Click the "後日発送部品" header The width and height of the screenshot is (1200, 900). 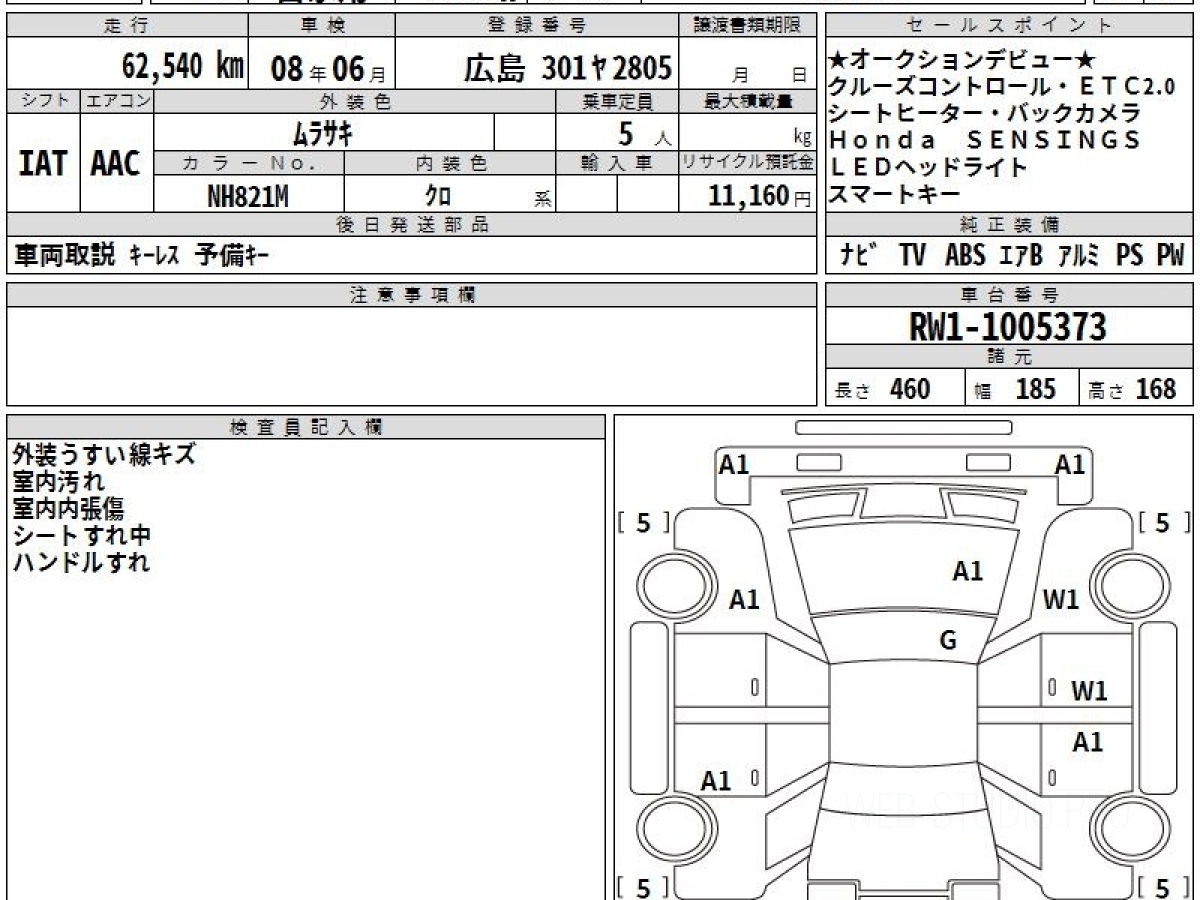coord(412,225)
